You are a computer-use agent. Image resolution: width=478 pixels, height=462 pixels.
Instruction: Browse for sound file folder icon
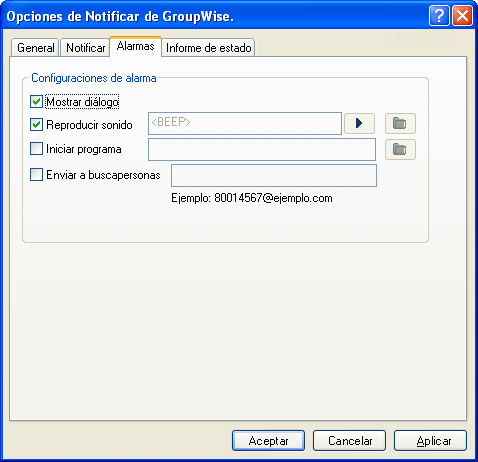[400, 123]
